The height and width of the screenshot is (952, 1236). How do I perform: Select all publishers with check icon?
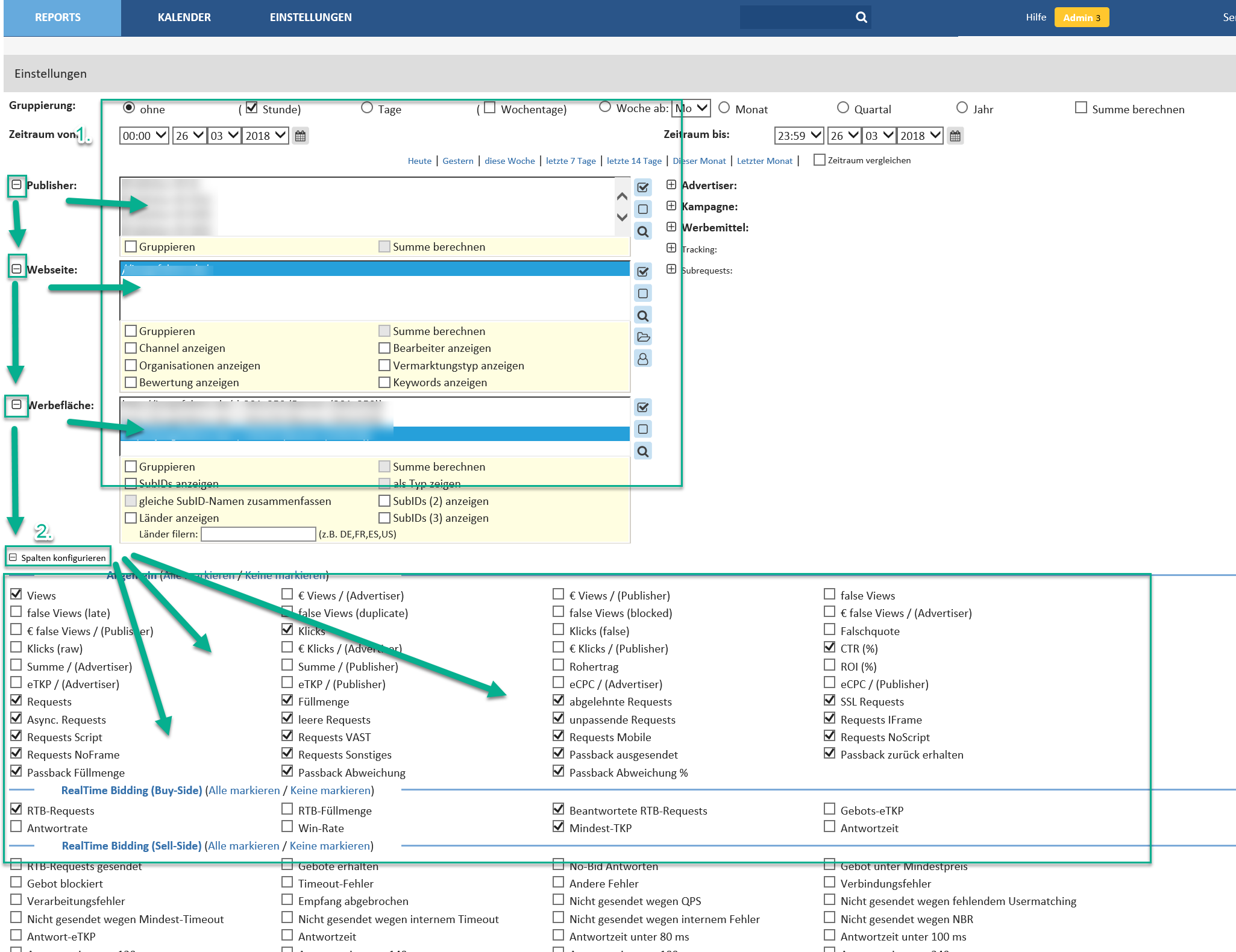(643, 187)
